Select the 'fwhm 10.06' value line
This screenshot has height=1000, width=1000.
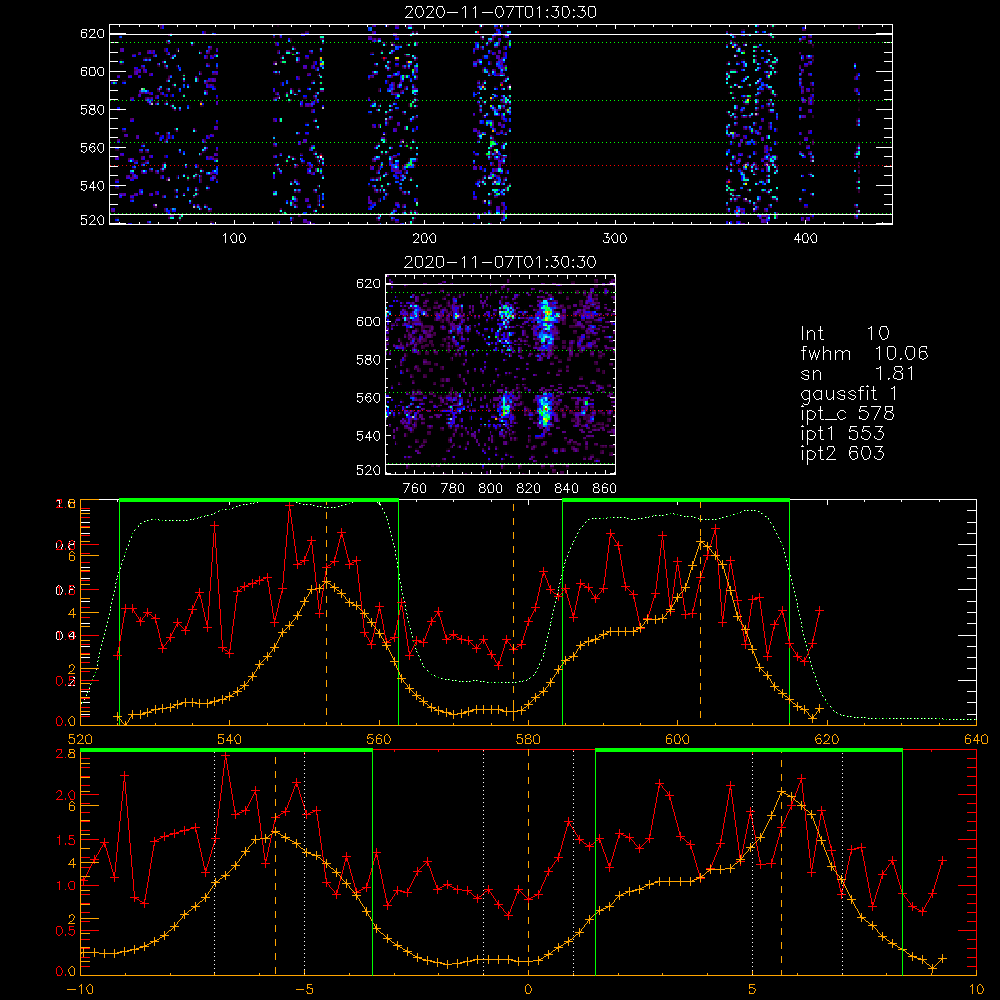864,353
